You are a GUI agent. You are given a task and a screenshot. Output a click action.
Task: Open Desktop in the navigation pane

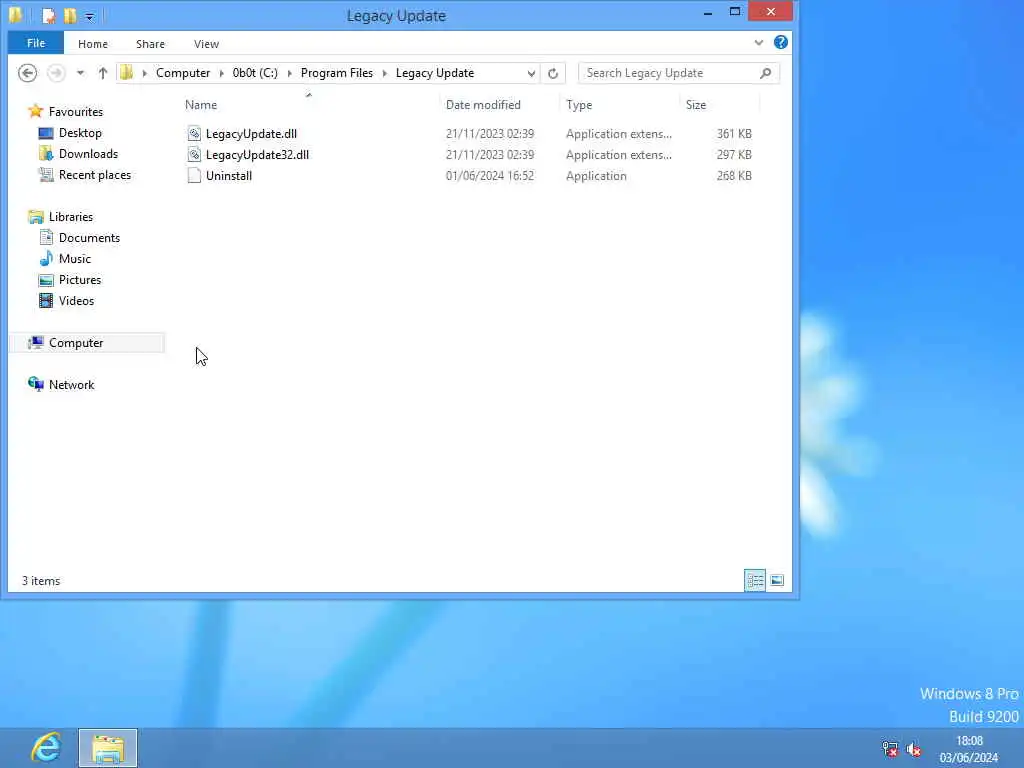80,133
